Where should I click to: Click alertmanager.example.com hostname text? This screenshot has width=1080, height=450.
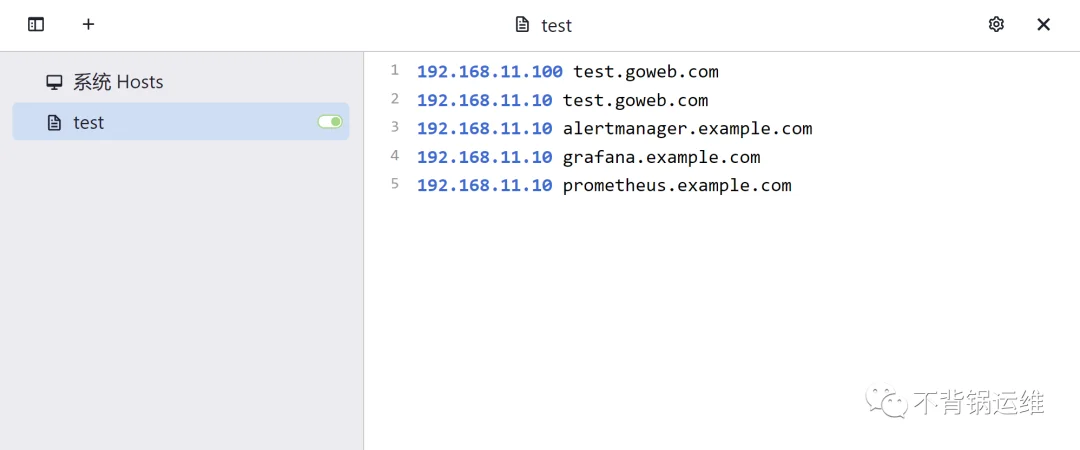tap(687, 129)
